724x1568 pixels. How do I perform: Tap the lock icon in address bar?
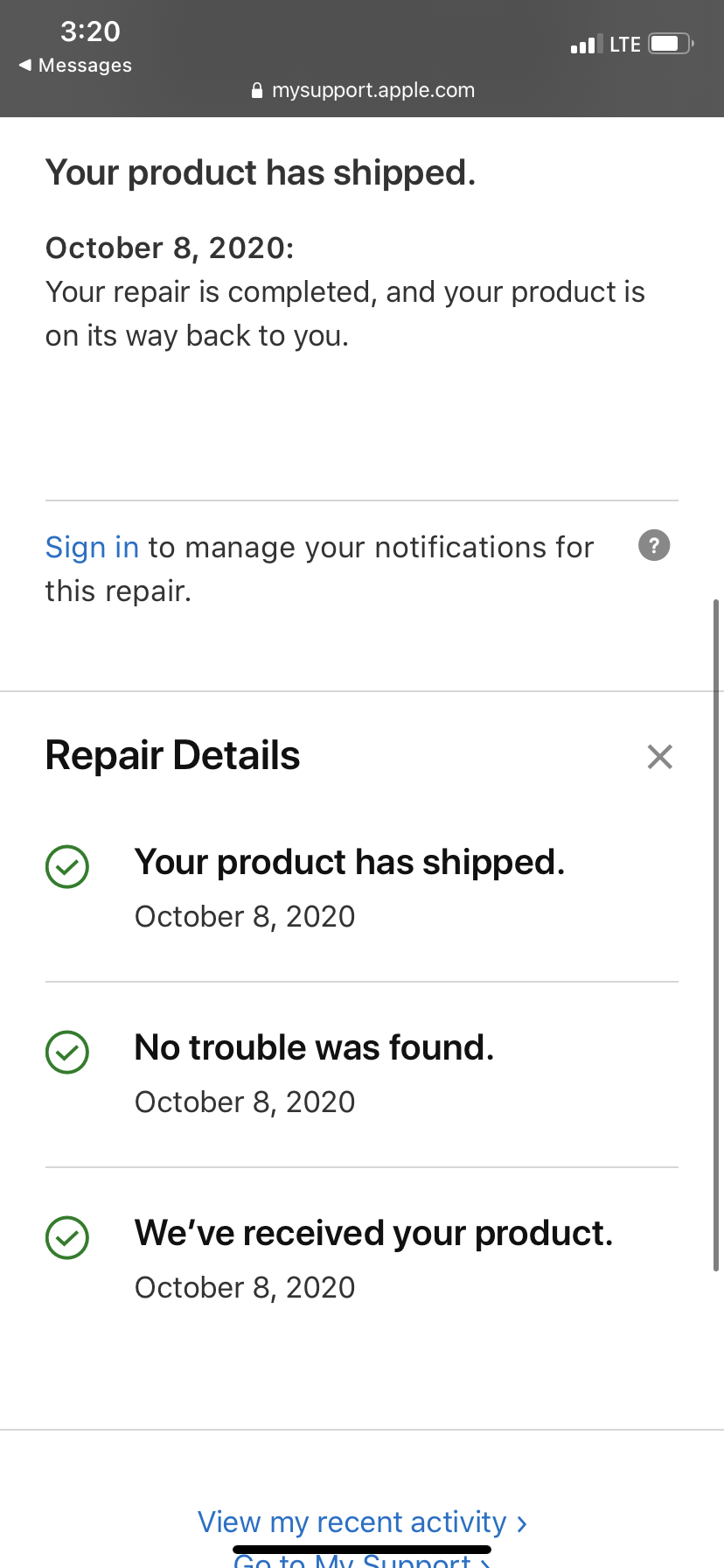click(x=257, y=90)
